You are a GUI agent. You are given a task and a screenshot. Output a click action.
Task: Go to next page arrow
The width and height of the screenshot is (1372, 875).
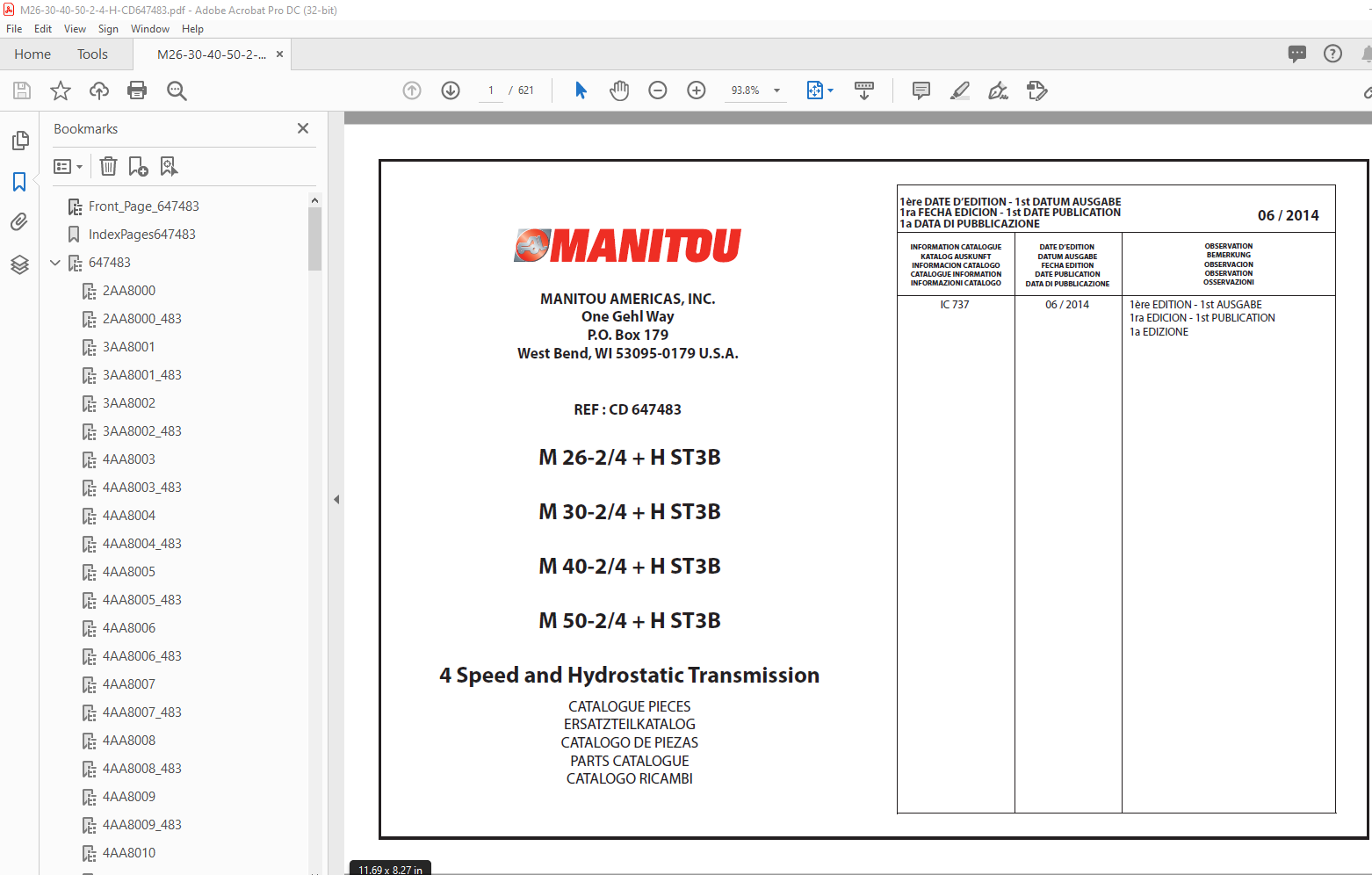click(451, 90)
